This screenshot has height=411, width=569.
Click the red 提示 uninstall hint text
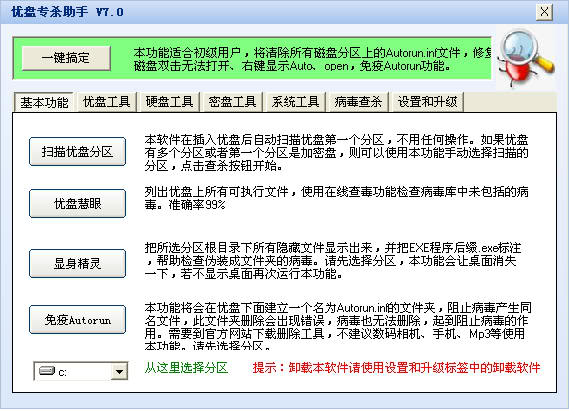click(396, 368)
